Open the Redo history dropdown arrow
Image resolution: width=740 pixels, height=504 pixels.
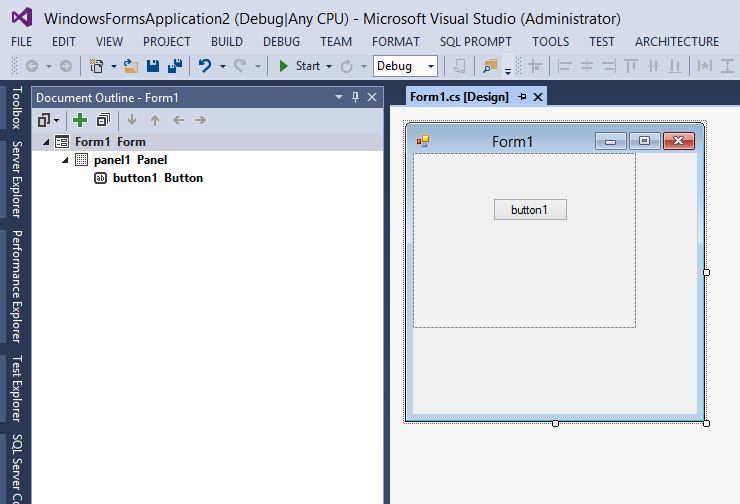click(x=258, y=67)
